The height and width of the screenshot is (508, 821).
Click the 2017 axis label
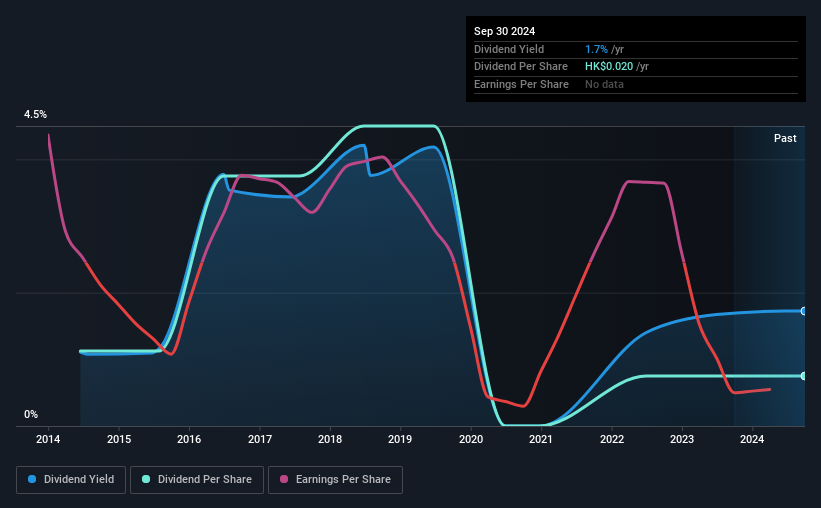coord(260,439)
